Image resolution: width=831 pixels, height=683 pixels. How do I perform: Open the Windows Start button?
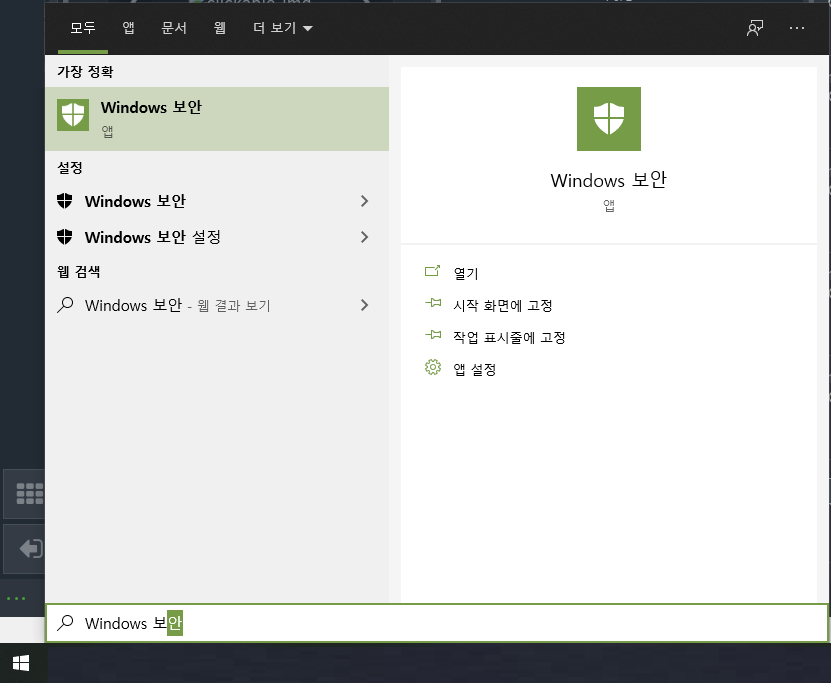tap(21, 663)
